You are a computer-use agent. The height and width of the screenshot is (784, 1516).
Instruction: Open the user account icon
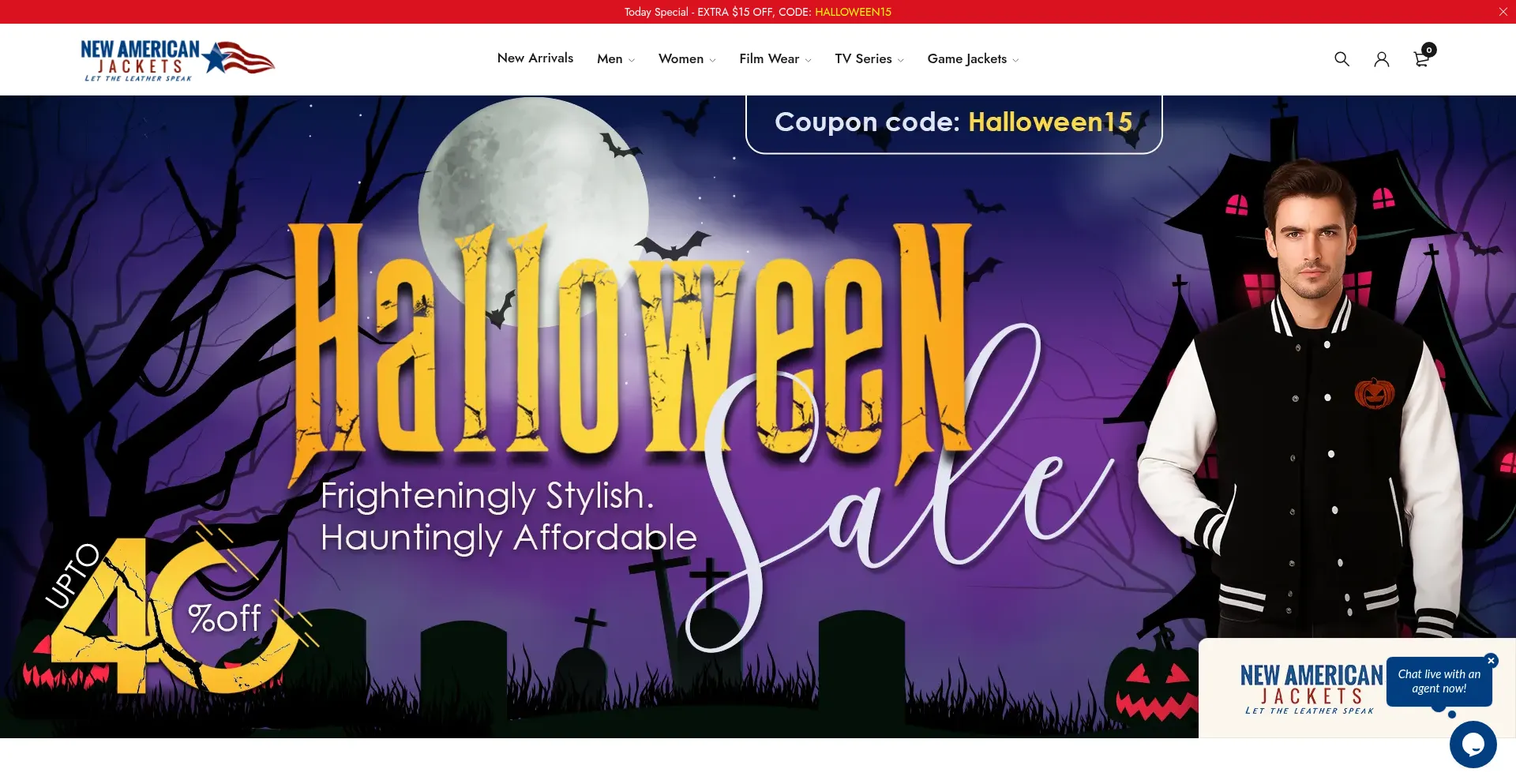(x=1381, y=59)
